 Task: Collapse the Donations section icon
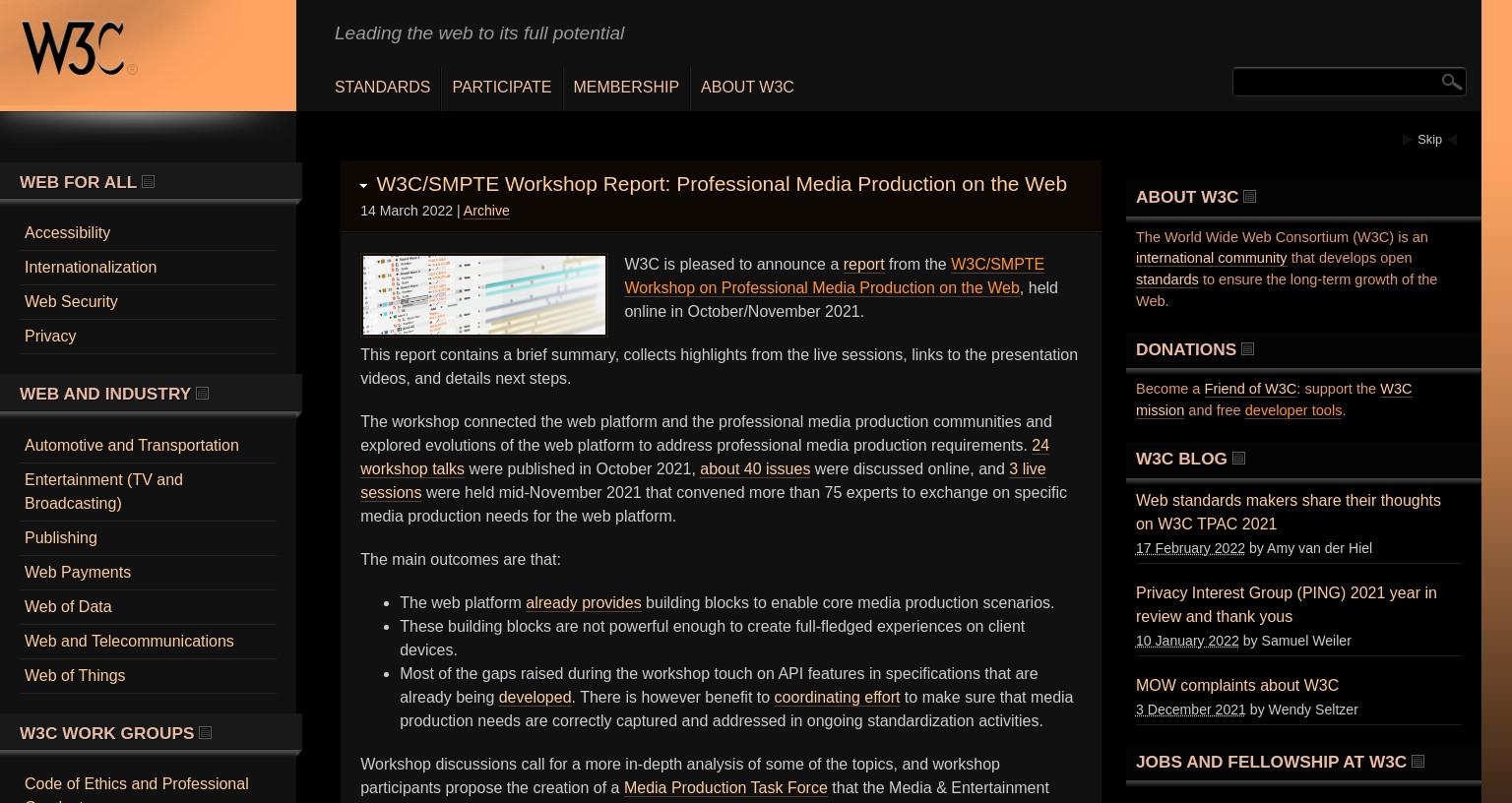[x=1247, y=349]
